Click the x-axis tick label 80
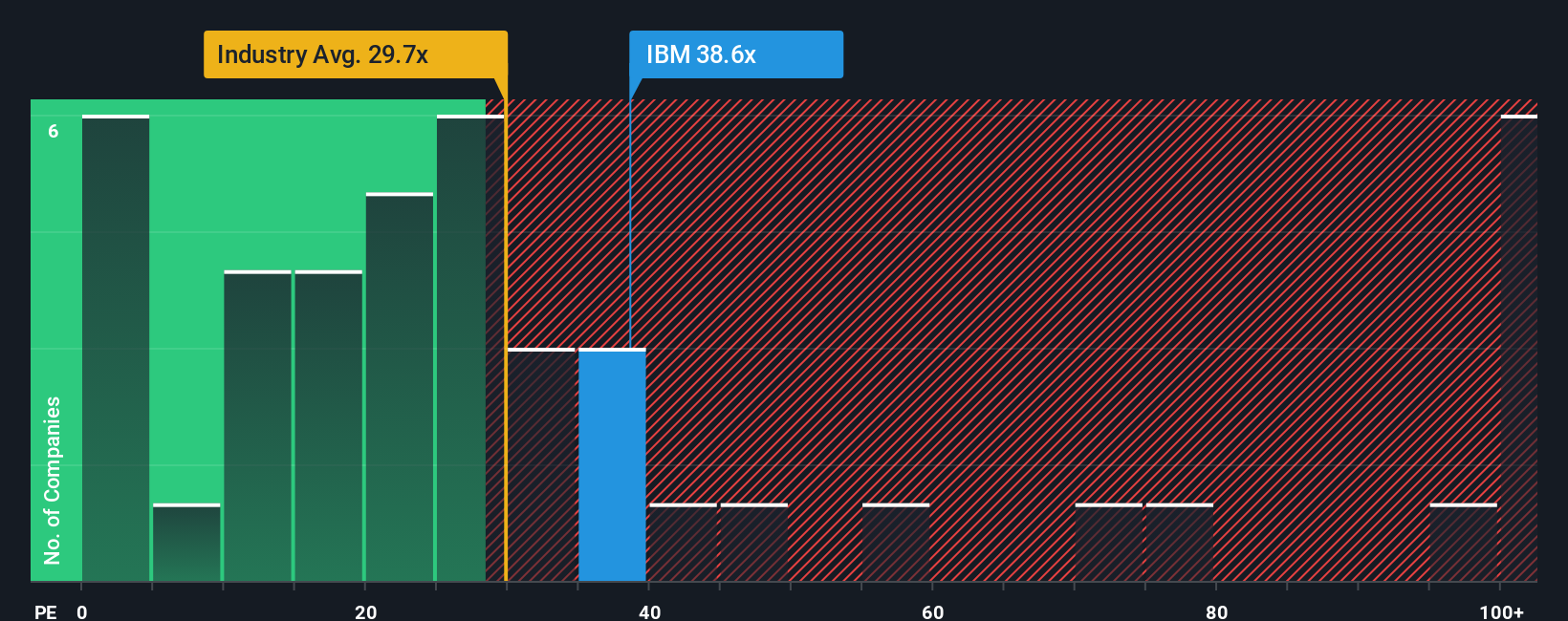Screen dimensions: 1568x621 (1216, 612)
